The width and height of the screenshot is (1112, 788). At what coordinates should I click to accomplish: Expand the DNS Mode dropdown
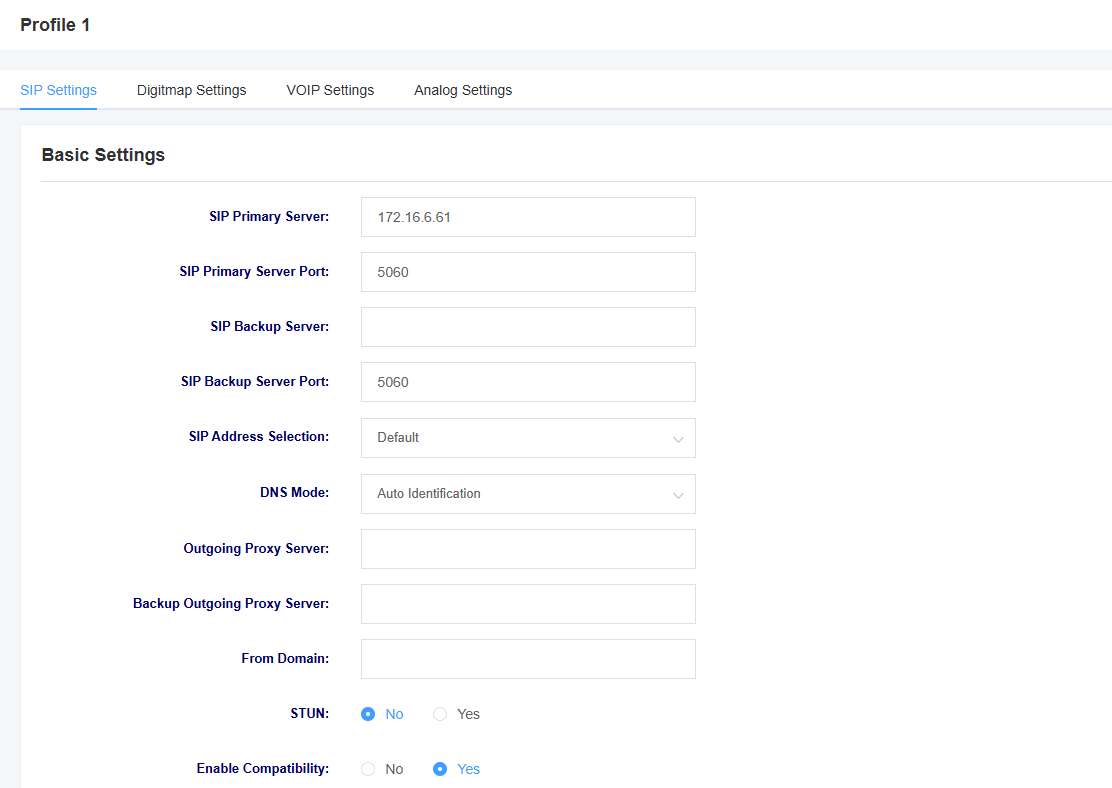click(528, 494)
